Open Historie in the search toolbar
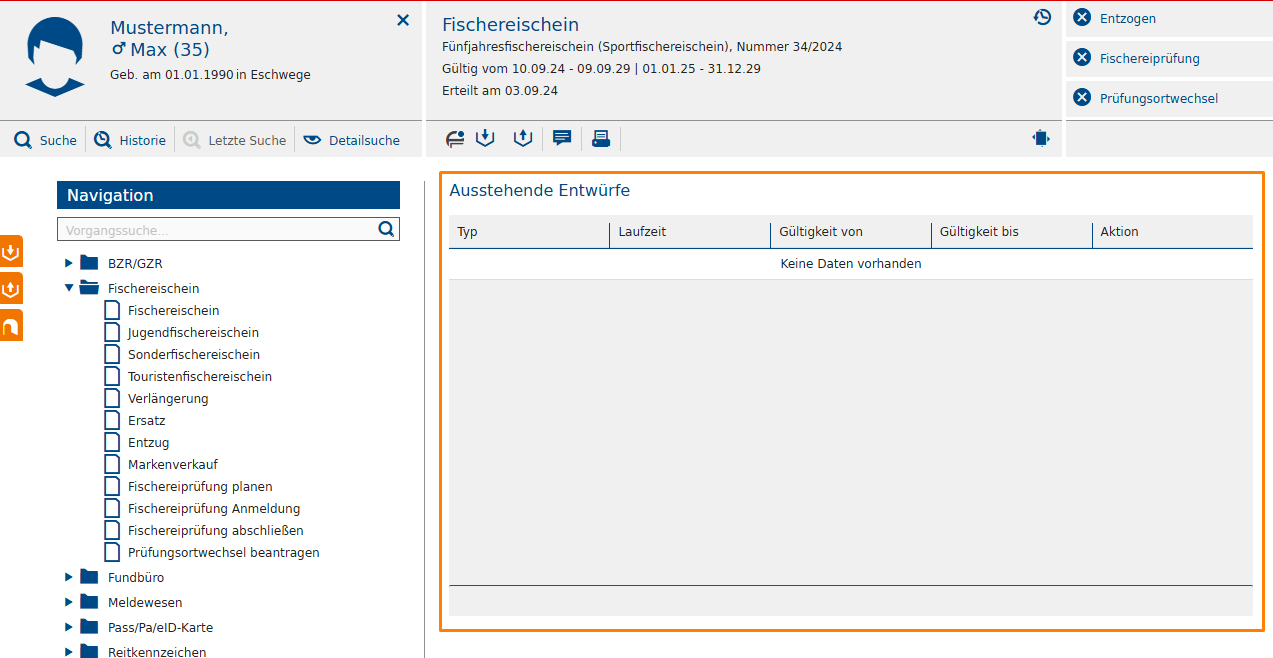 (130, 141)
